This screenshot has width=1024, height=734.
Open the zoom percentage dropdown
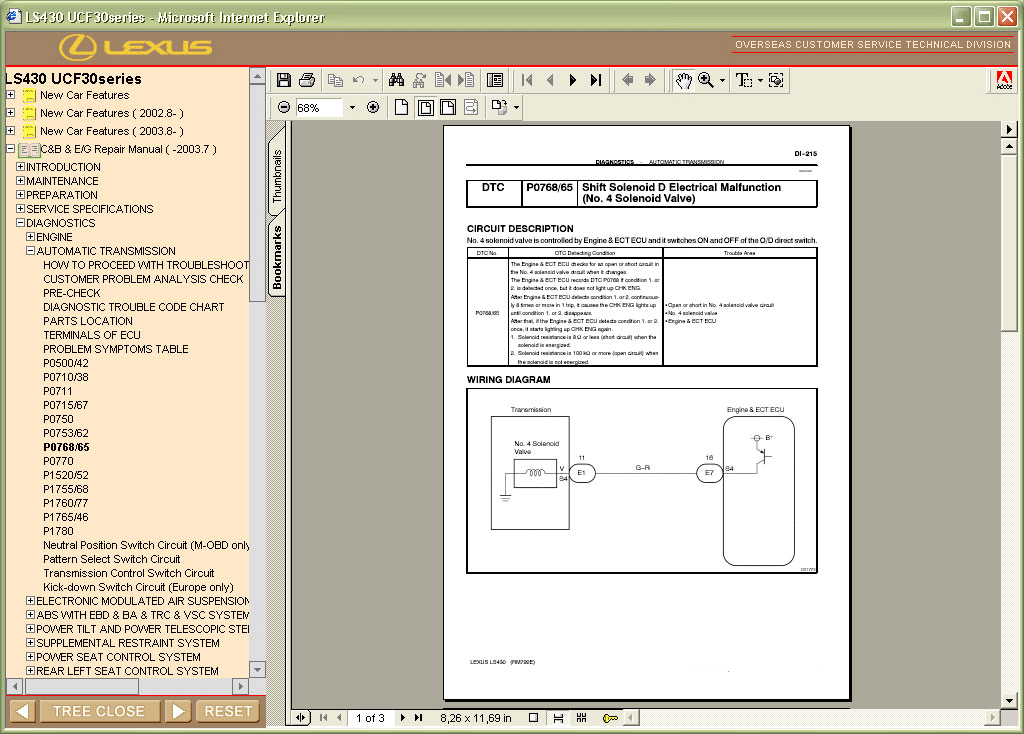point(353,107)
